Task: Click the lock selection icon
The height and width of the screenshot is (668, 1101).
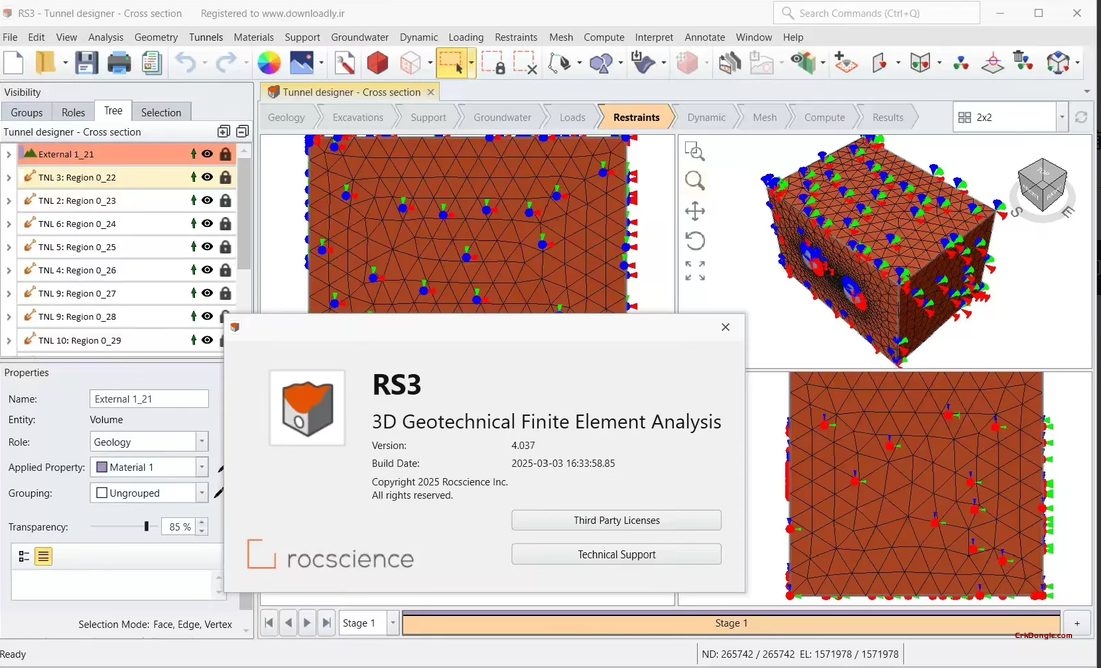Action: [x=494, y=63]
